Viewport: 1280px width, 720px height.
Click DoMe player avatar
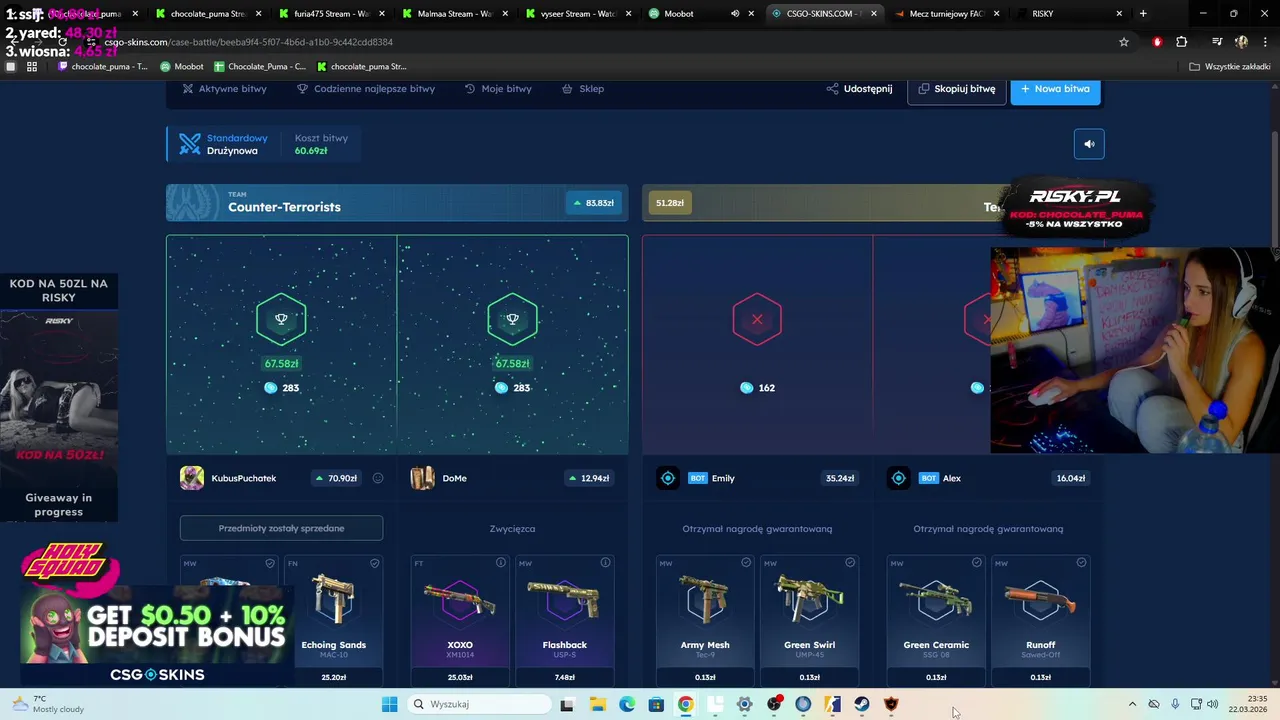click(423, 478)
